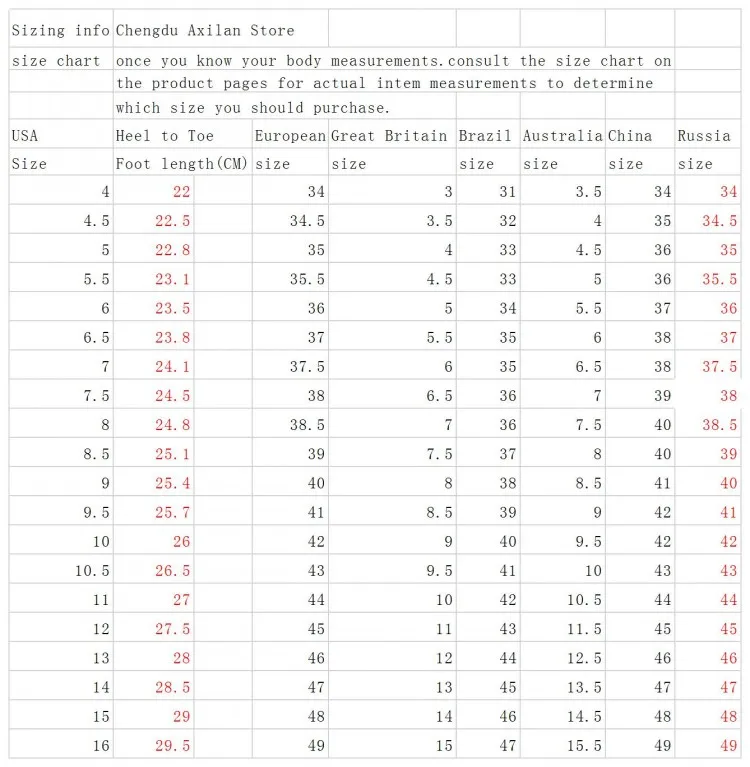Viewport: 750px width, 767px height.
Task: Select the 'Australia' column header
Action: [x=563, y=135]
